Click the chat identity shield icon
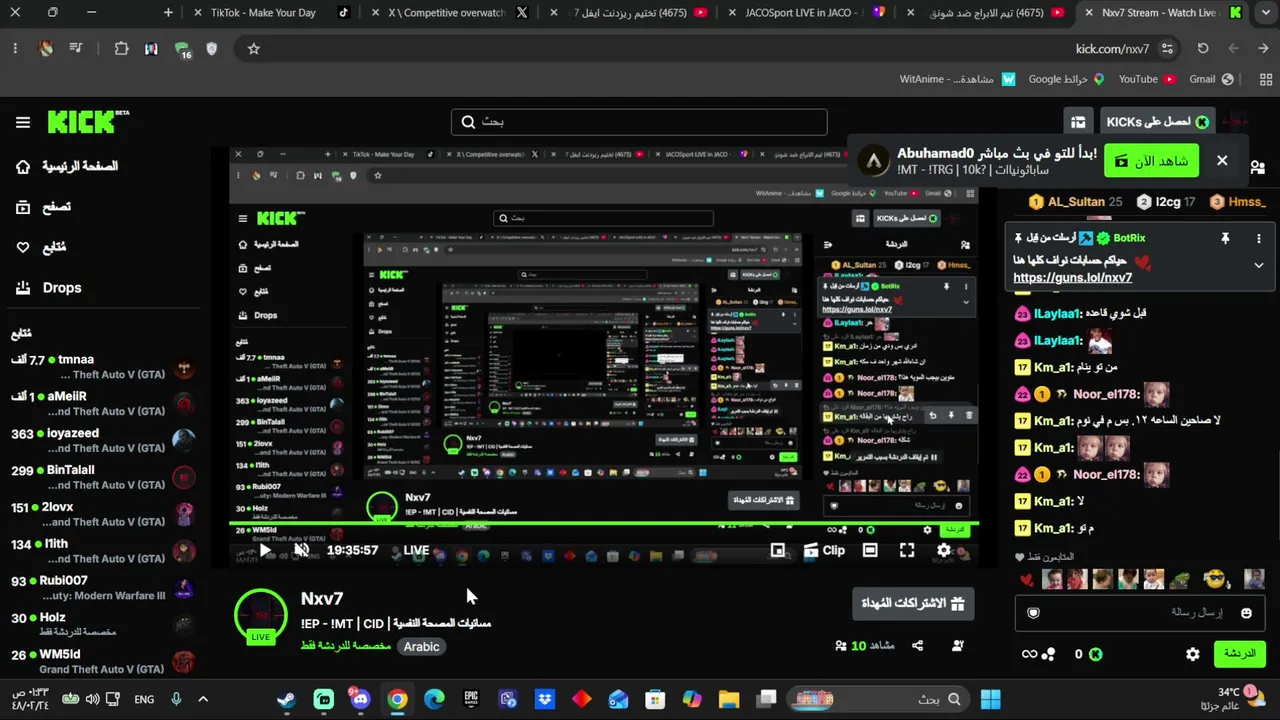 (x=1033, y=612)
